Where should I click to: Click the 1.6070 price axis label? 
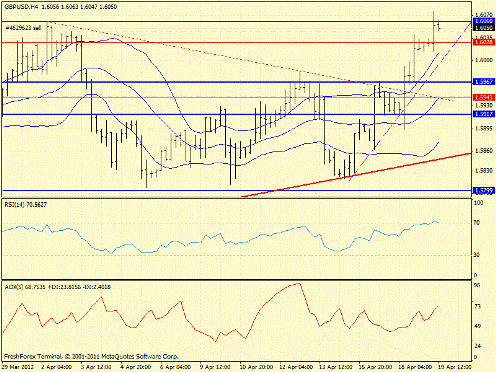click(x=484, y=15)
